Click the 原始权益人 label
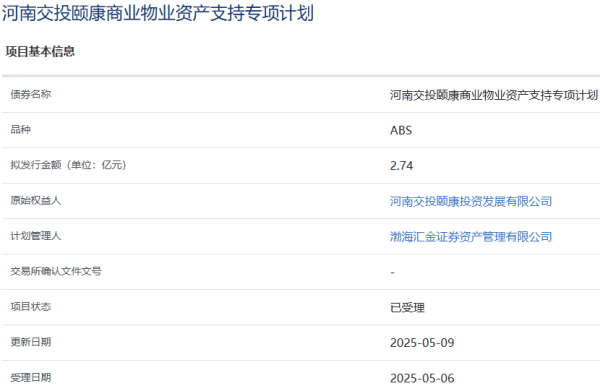Viewport: 600px width, 386px height. [x=36, y=200]
